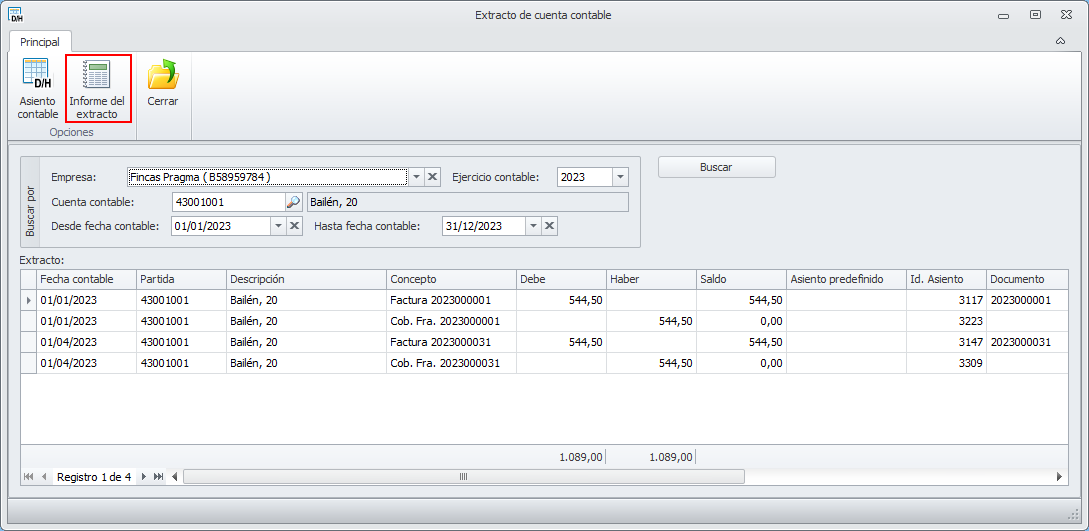Go to previous record in navigator
The image size is (1089, 531).
(44, 477)
